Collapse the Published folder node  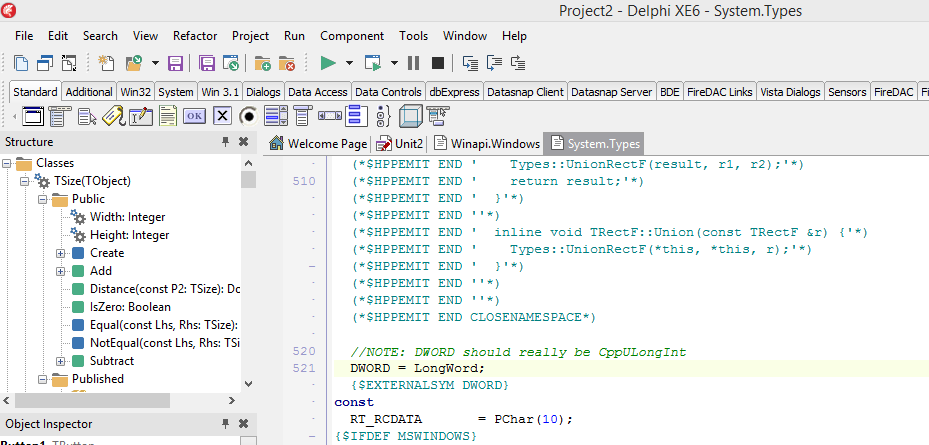[x=43, y=379]
